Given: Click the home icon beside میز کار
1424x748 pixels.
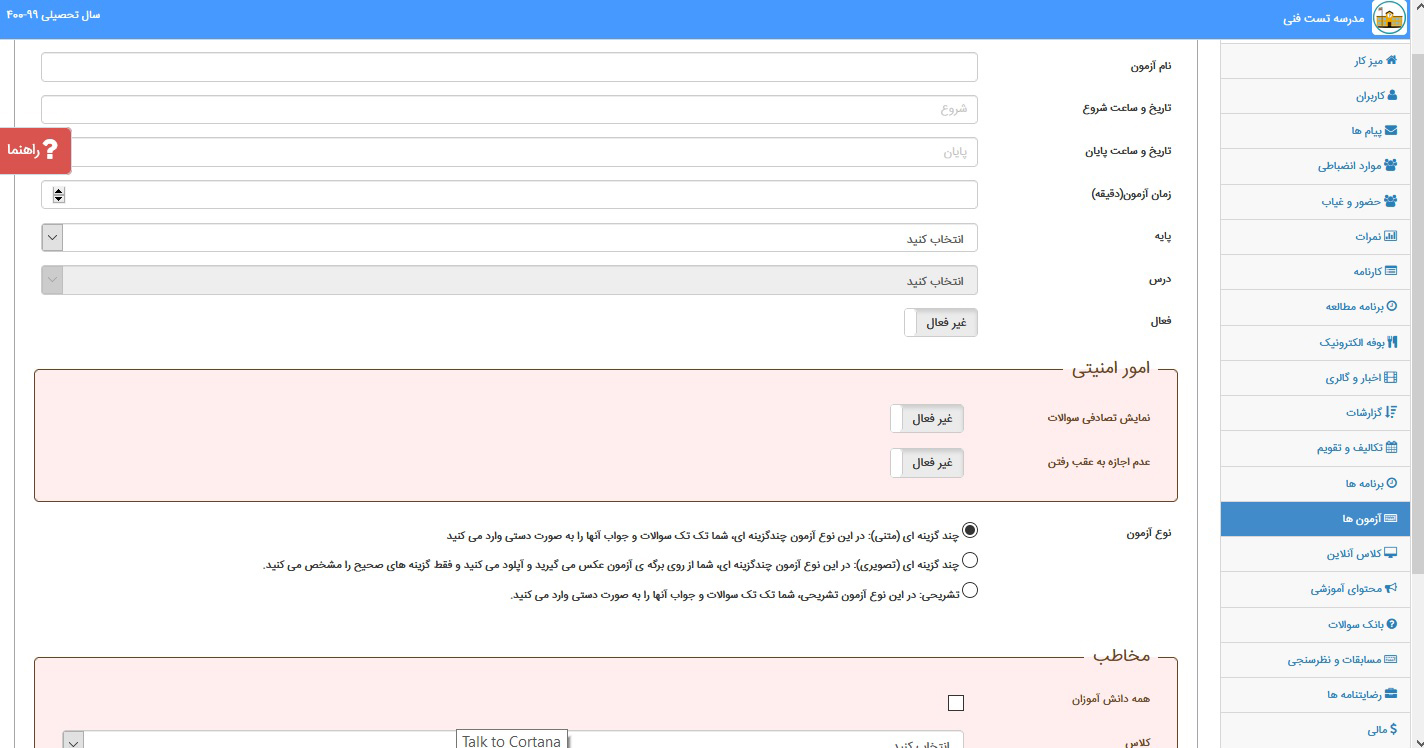Looking at the screenshot, I should 1391,61.
